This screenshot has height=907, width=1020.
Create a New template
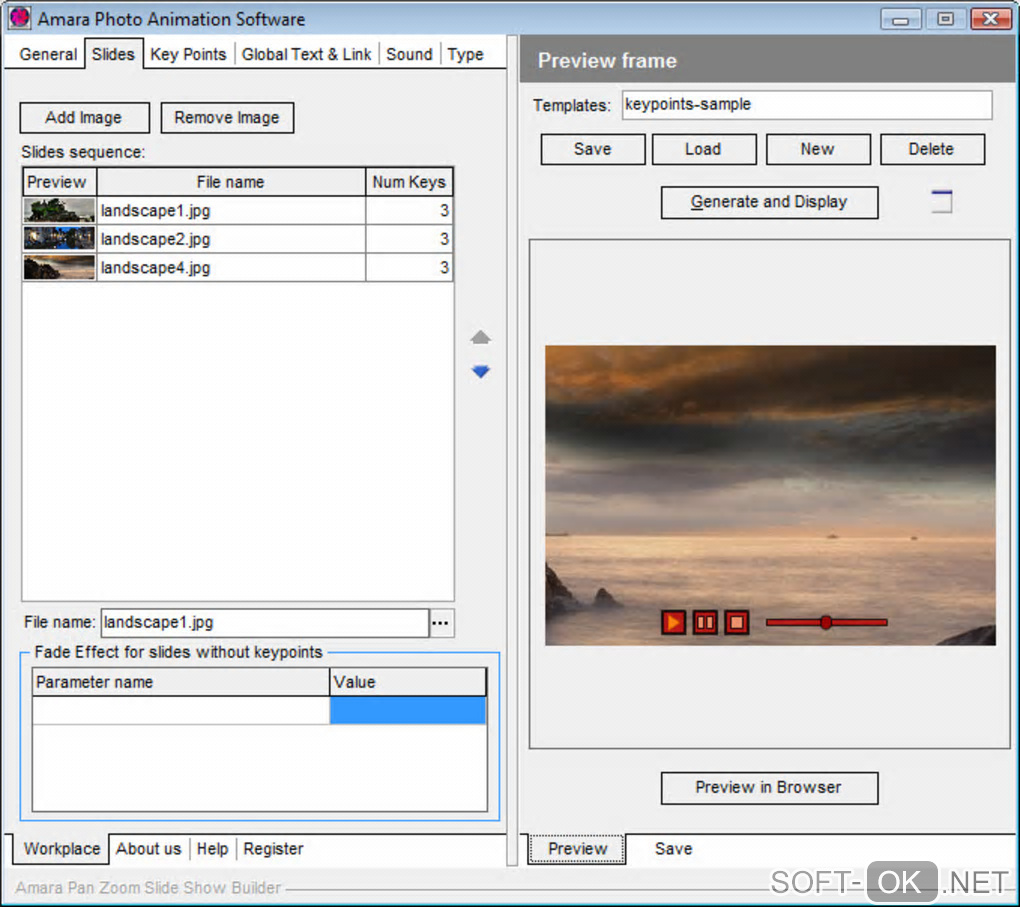click(x=818, y=149)
